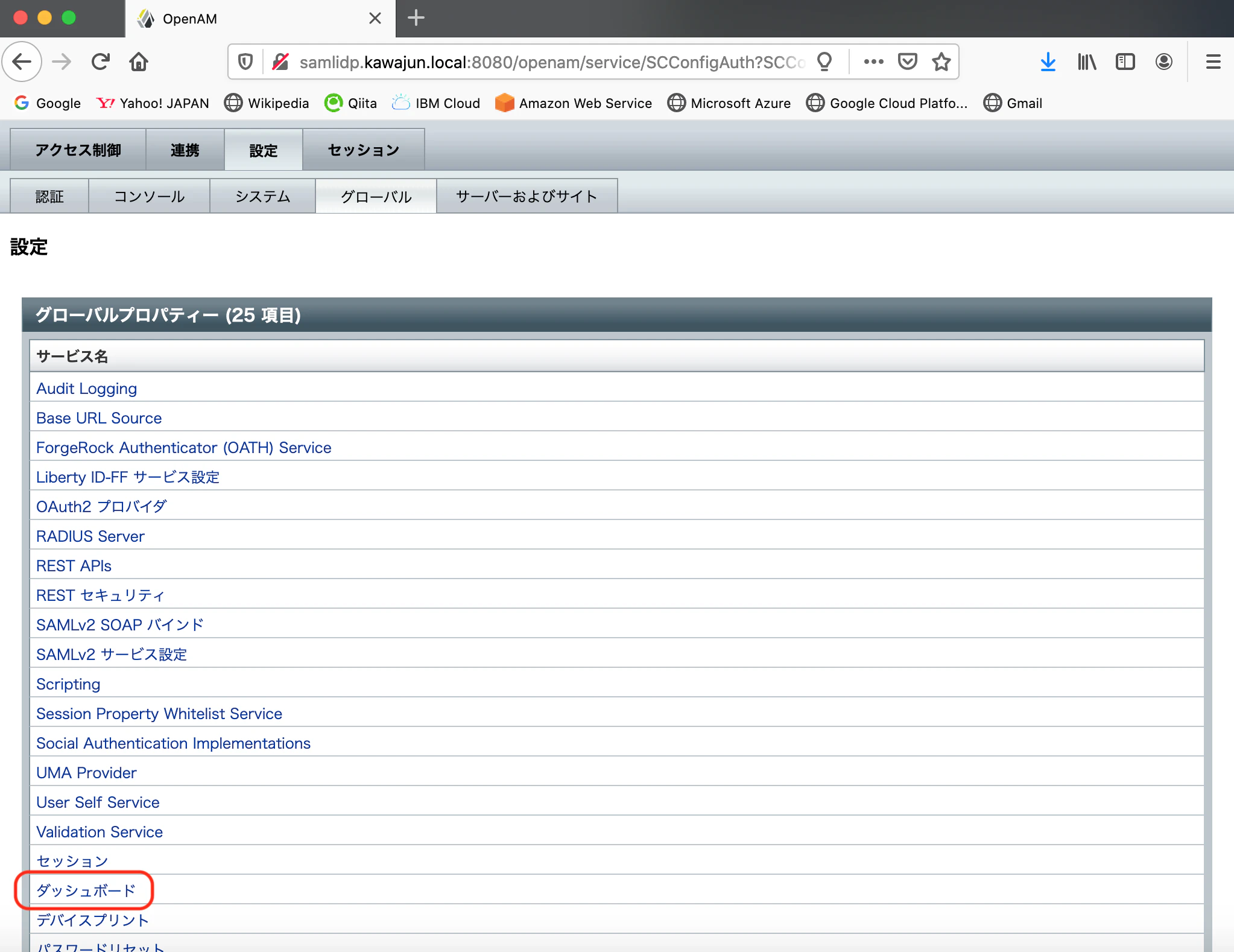Switch to the 連携 tab
The height and width of the screenshot is (952, 1234).
[185, 150]
